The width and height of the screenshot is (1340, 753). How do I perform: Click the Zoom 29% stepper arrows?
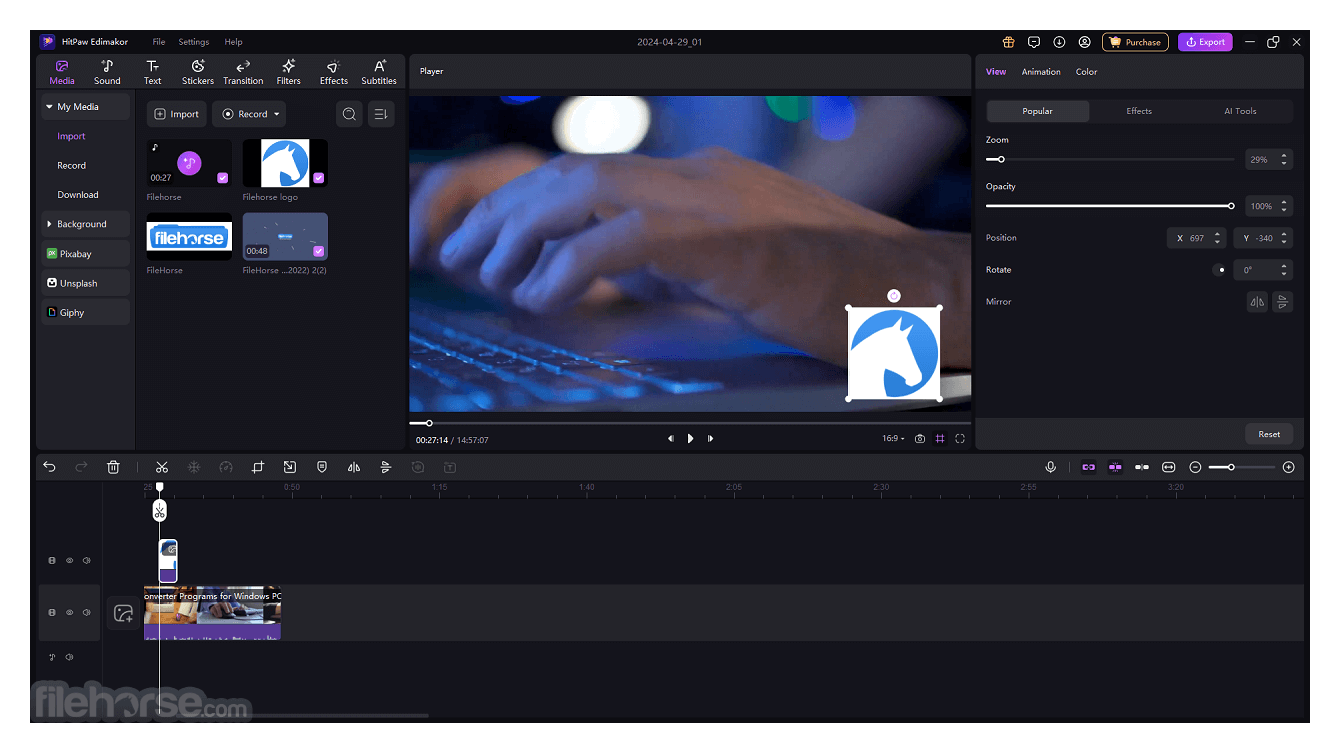pyautogui.click(x=1284, y=159)
